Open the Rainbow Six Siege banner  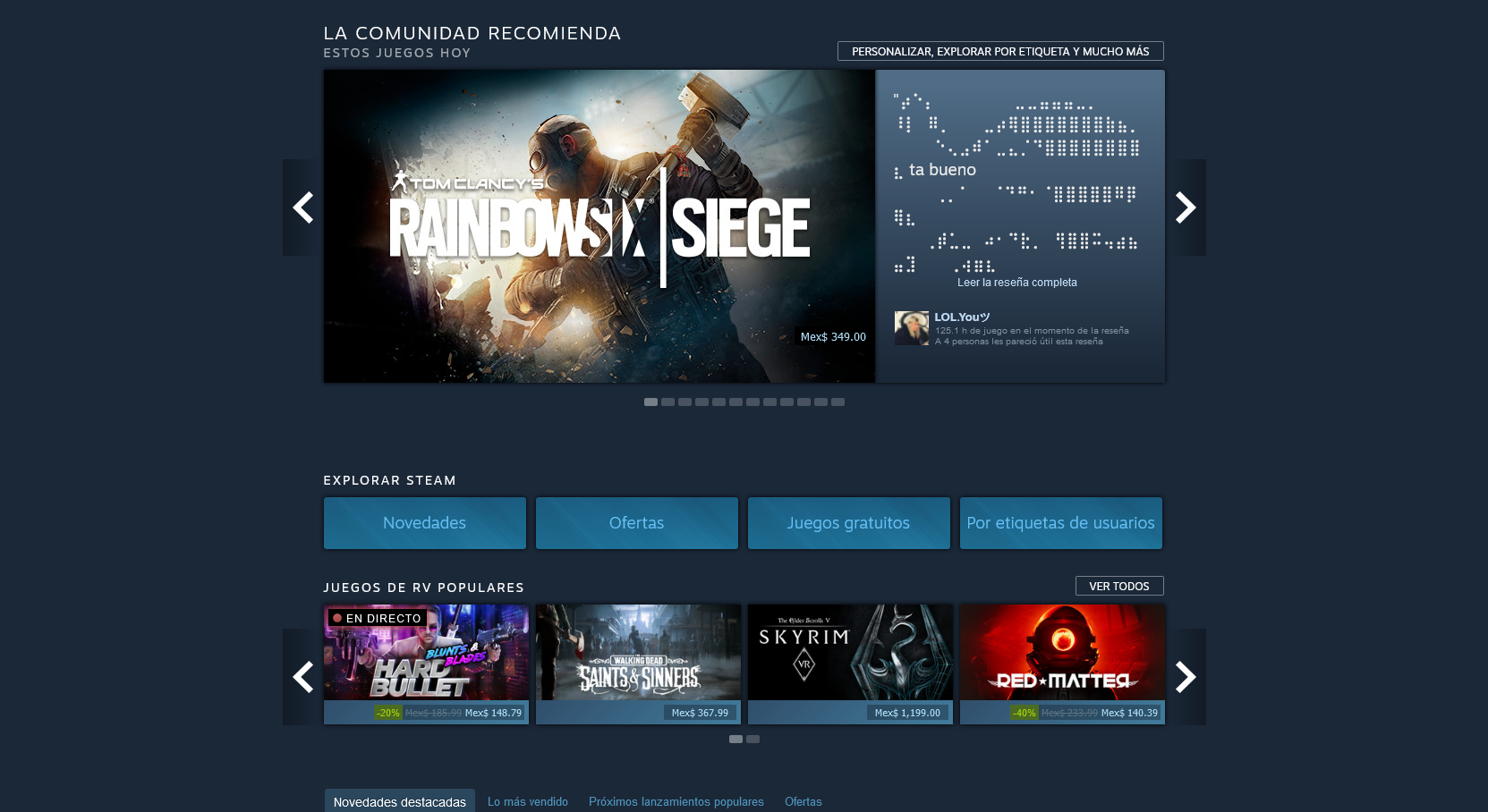599,226
